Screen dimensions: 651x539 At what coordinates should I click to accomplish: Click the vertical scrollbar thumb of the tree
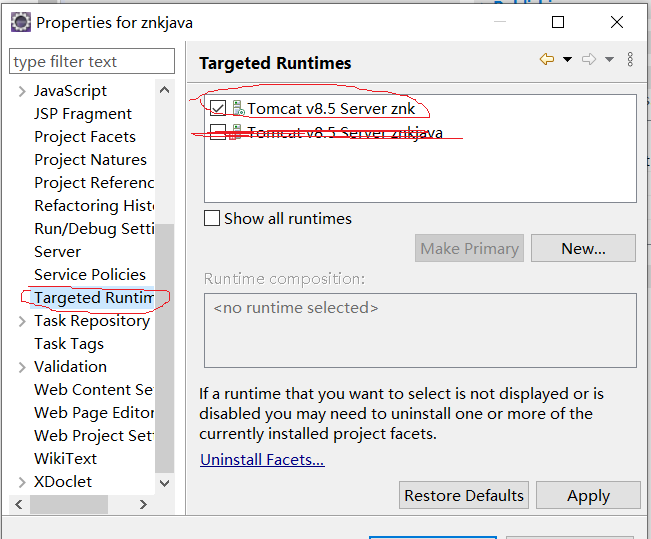164,348
